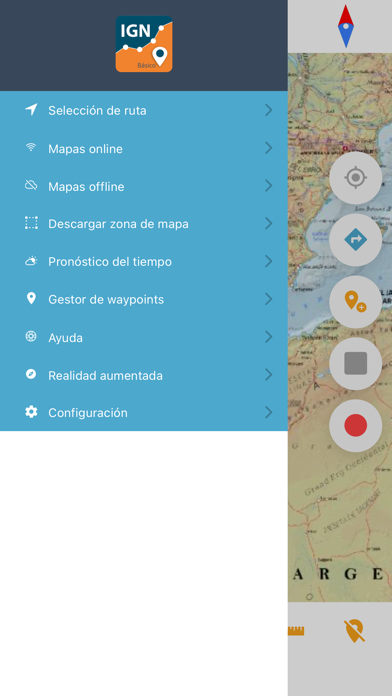
Task: Open Realidad aumentada entry
Action: point(144,375)
